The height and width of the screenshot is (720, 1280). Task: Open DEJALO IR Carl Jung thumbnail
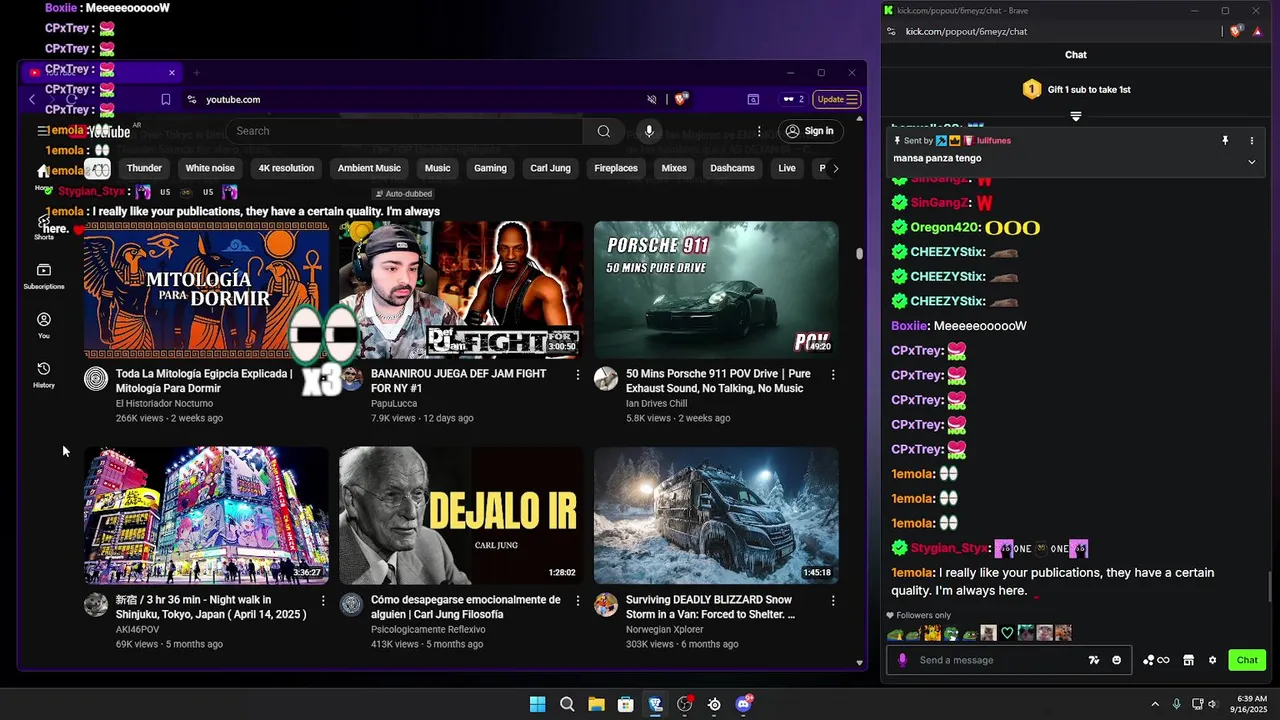[461, 516]
